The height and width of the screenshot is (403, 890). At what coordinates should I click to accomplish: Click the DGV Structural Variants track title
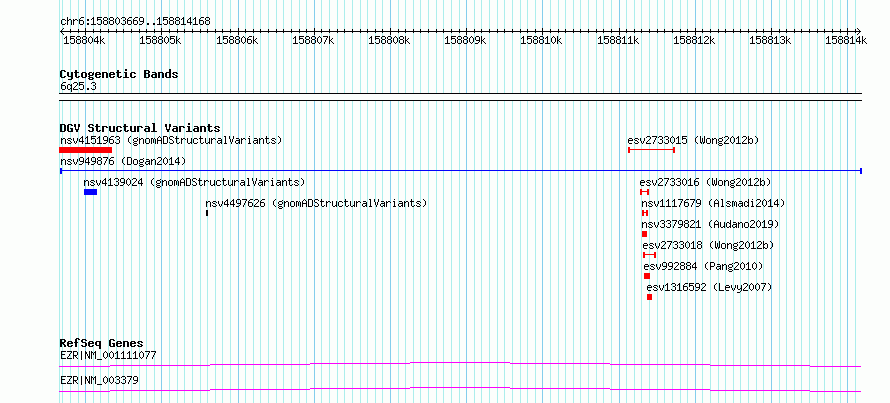pos(140,128)
